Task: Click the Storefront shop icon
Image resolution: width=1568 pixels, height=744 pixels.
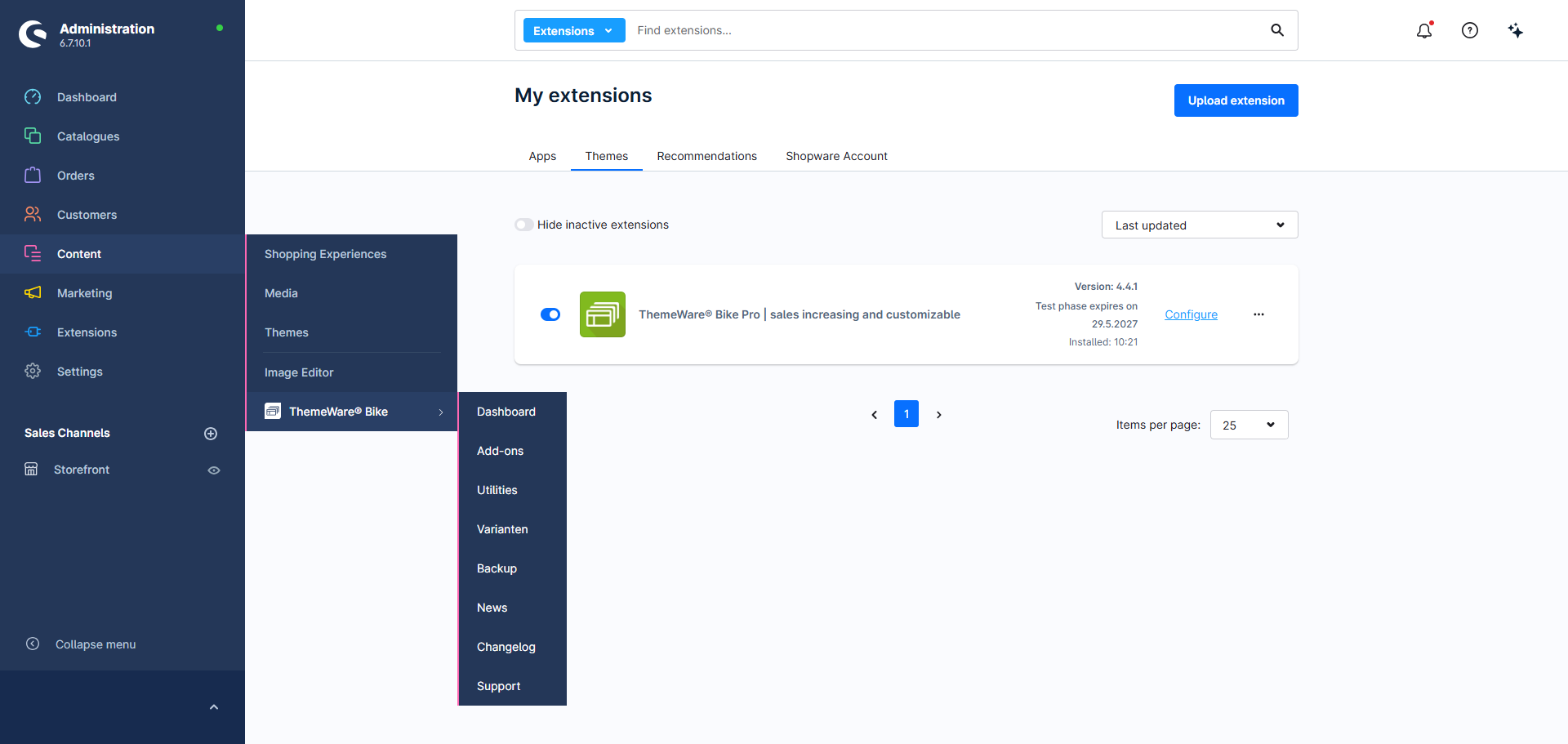Action: pos(31,469)
